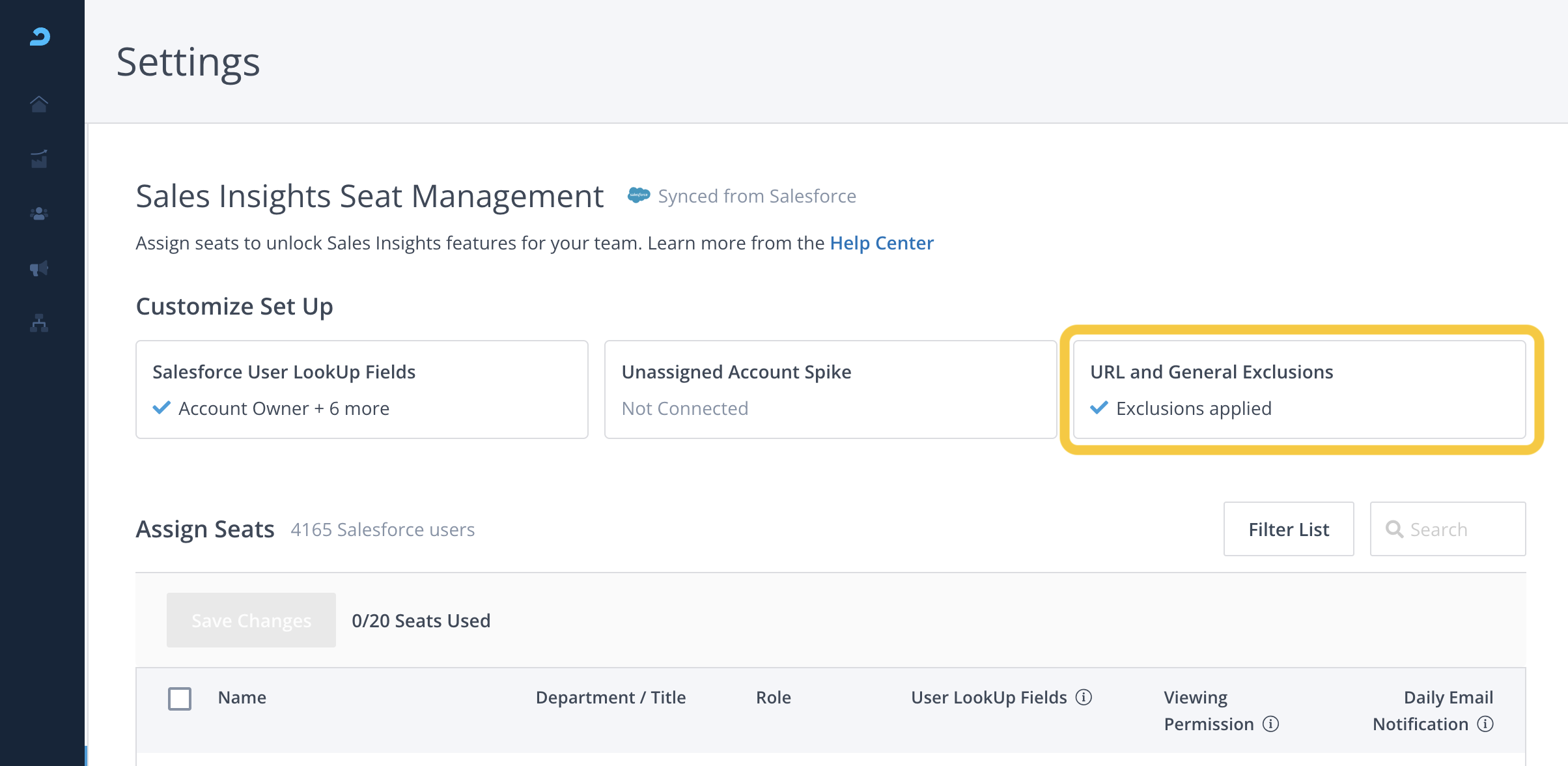
Task: Click the Save Changes button
Action: point(251,620)
